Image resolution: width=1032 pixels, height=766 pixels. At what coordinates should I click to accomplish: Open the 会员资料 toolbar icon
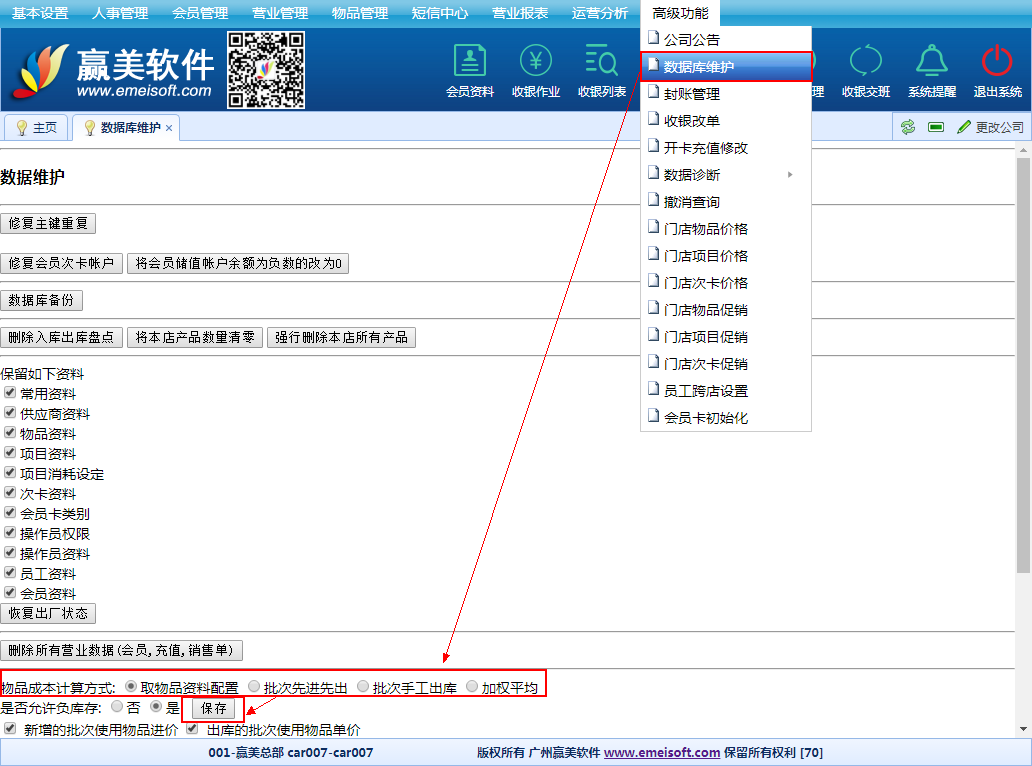click(469, 62)
